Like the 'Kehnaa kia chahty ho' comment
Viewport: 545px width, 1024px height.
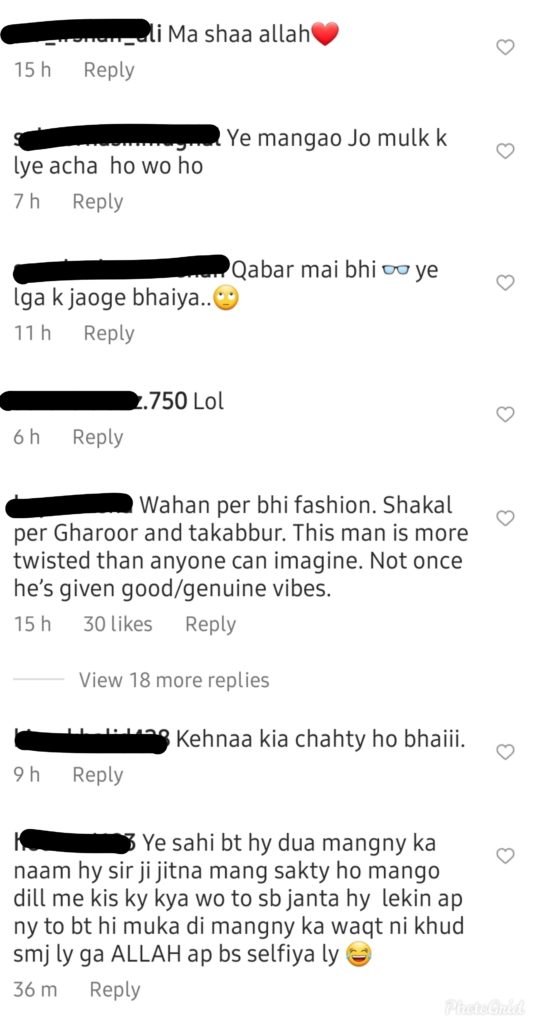[x=505, y=752]
